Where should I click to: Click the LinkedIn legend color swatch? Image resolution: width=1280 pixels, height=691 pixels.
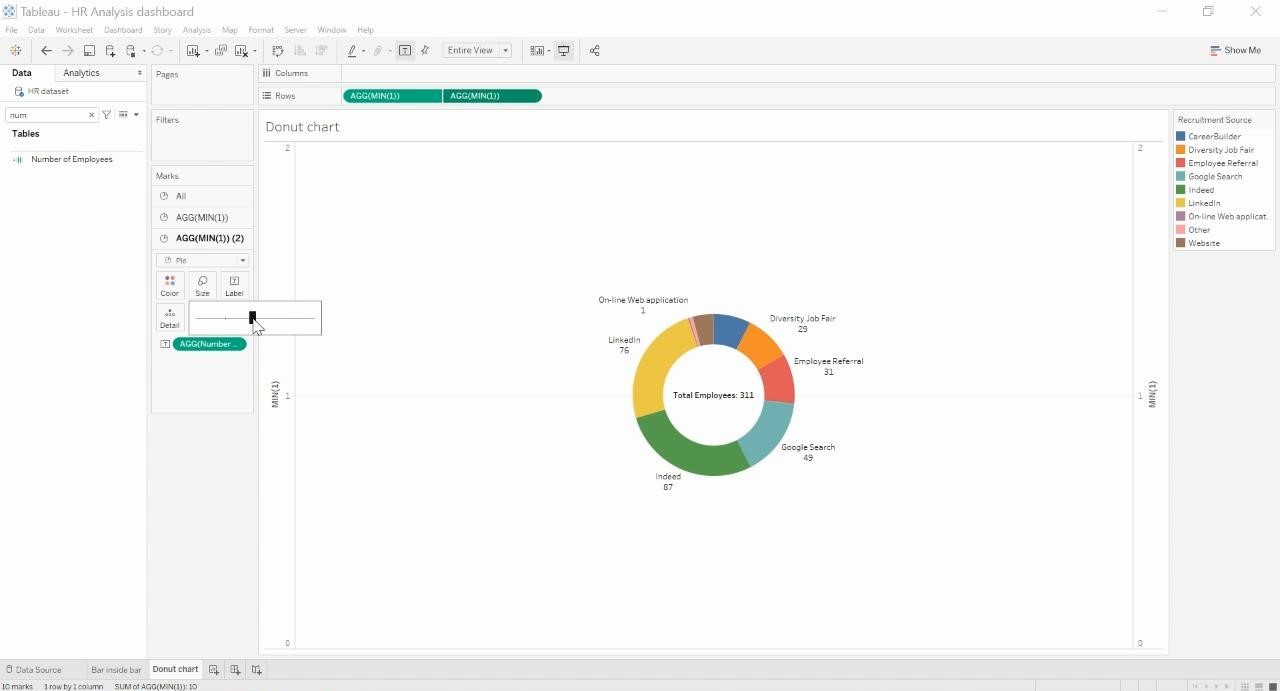coord(1181,203)
